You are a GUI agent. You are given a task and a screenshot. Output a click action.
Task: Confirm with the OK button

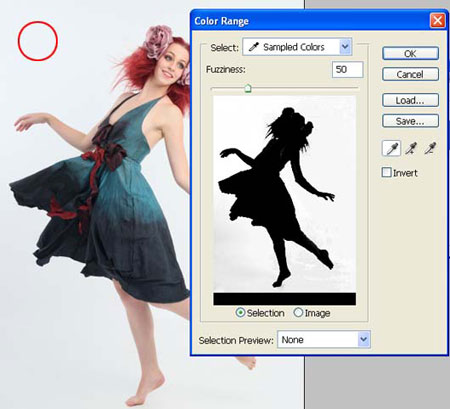tap(410, 54)
